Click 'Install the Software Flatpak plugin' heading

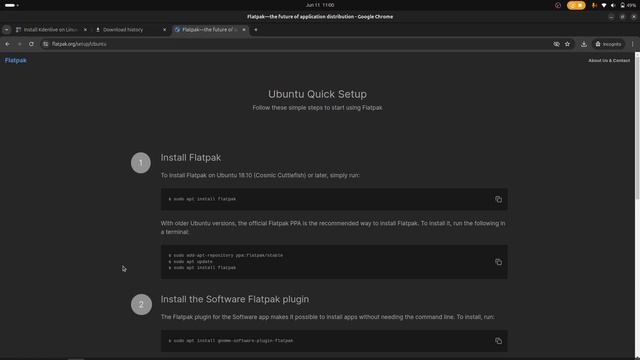click(x=235, y=299)
